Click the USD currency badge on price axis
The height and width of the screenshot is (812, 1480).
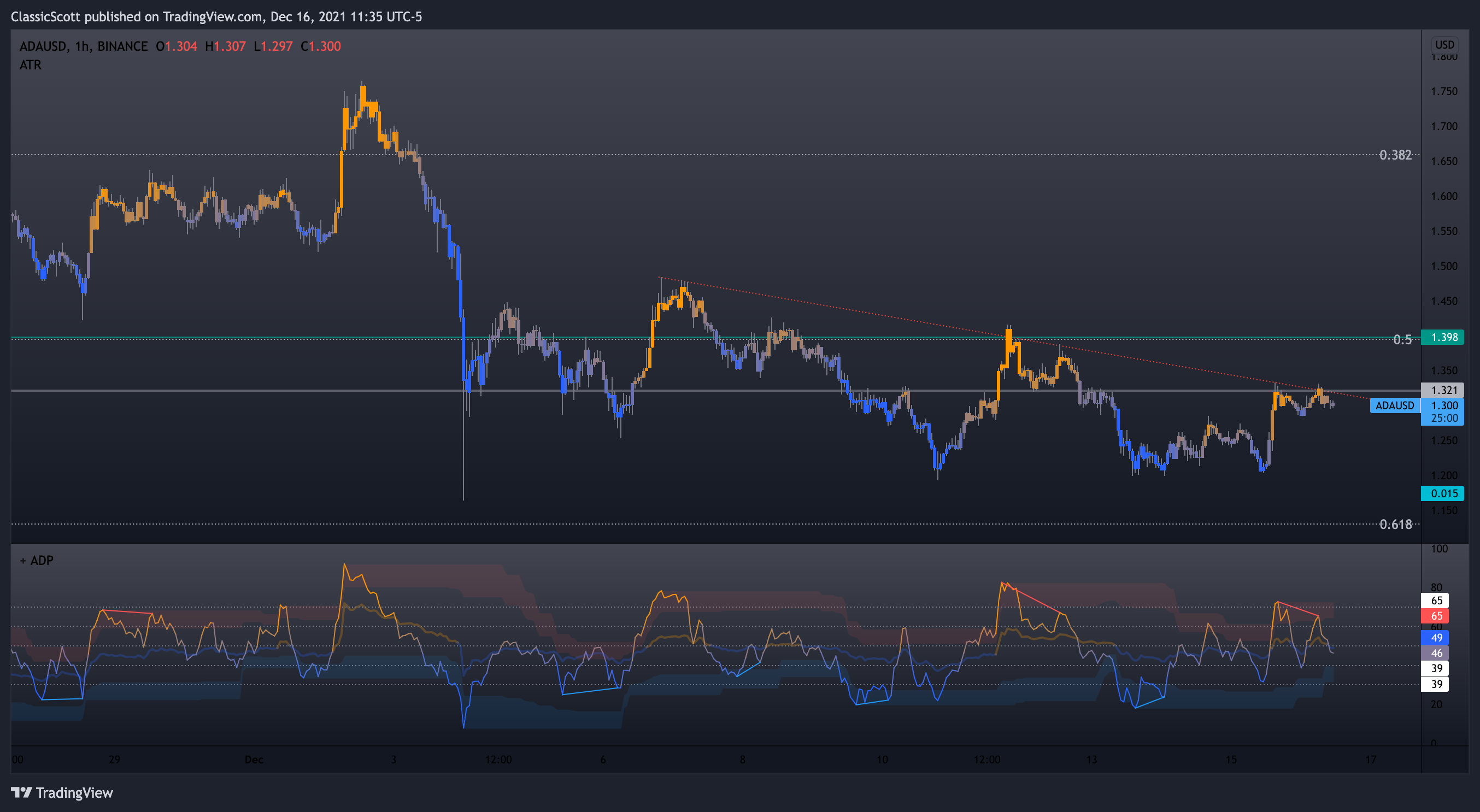click(x=1444, y=45)
